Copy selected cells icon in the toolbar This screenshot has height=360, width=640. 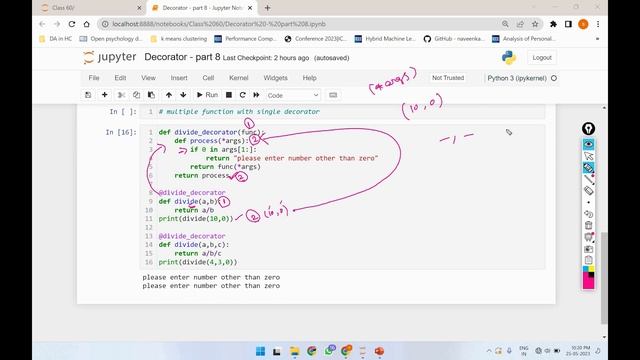tap(136, 95)
